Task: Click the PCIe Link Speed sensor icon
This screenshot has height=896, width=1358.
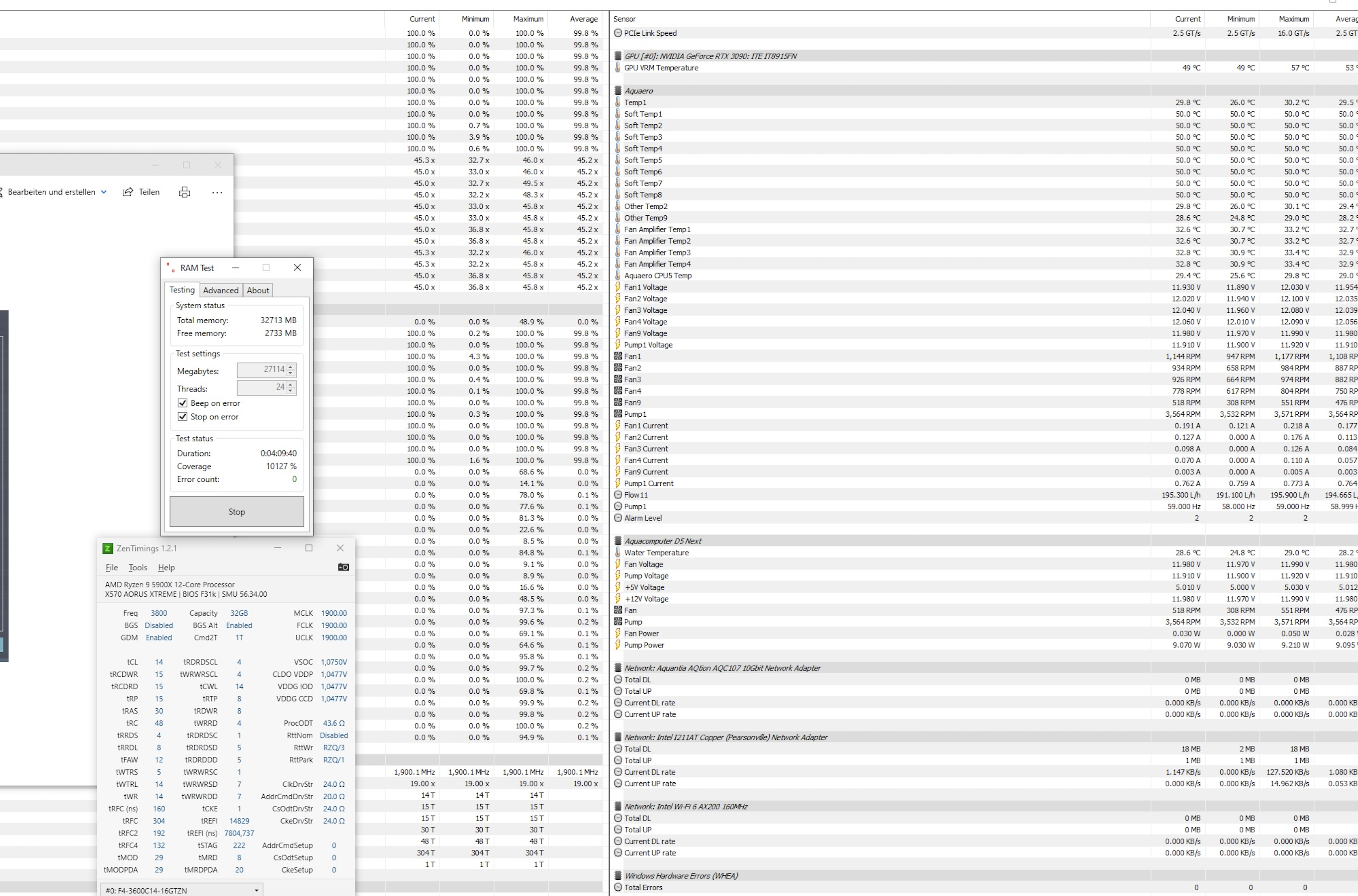Action: 618,33
